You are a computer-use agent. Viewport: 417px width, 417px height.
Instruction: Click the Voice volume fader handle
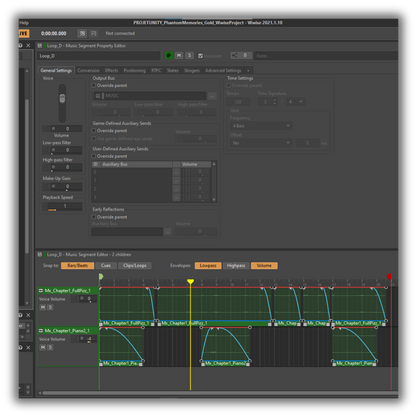point(62,98)
